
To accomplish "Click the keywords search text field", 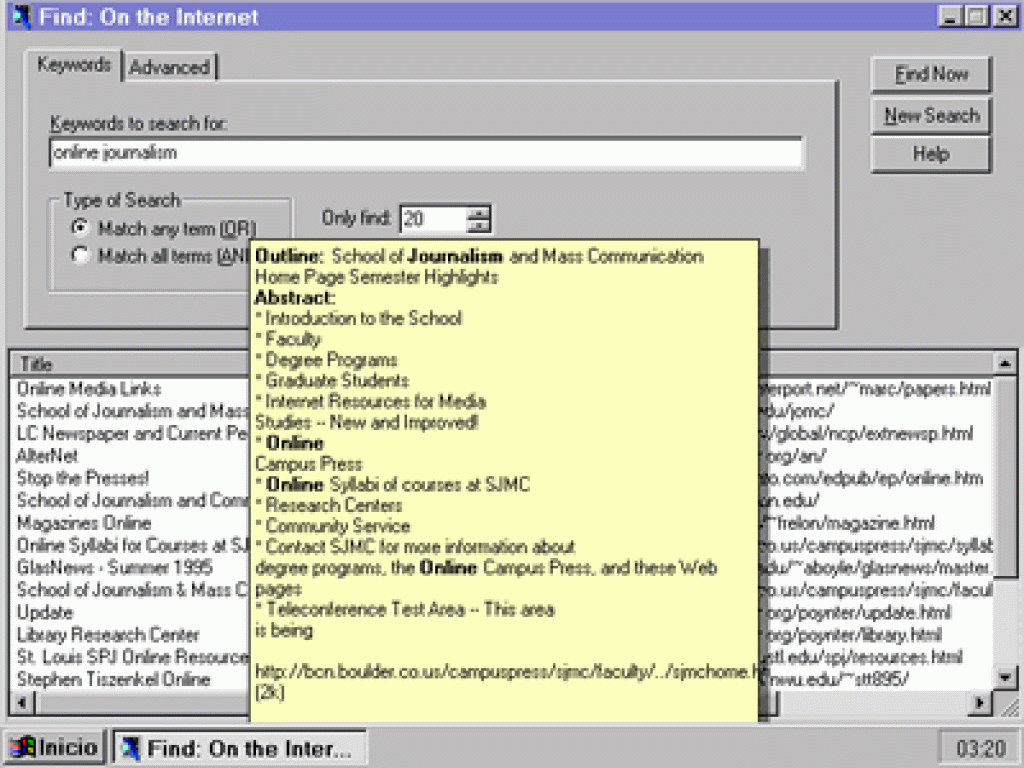I will (x=425, y=153).
